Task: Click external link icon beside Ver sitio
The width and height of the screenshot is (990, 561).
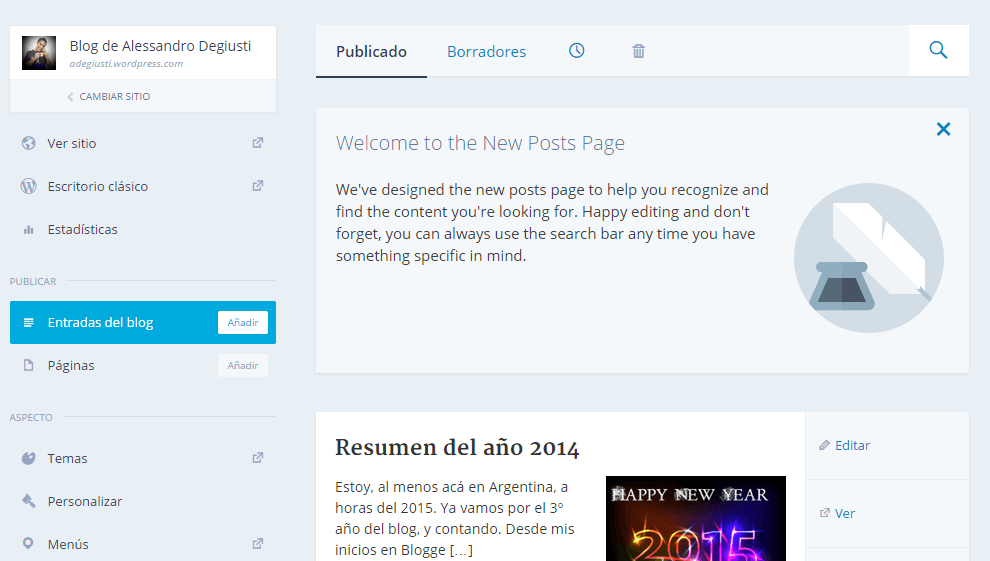Action: pyautogui.click(x=258, y=143)
